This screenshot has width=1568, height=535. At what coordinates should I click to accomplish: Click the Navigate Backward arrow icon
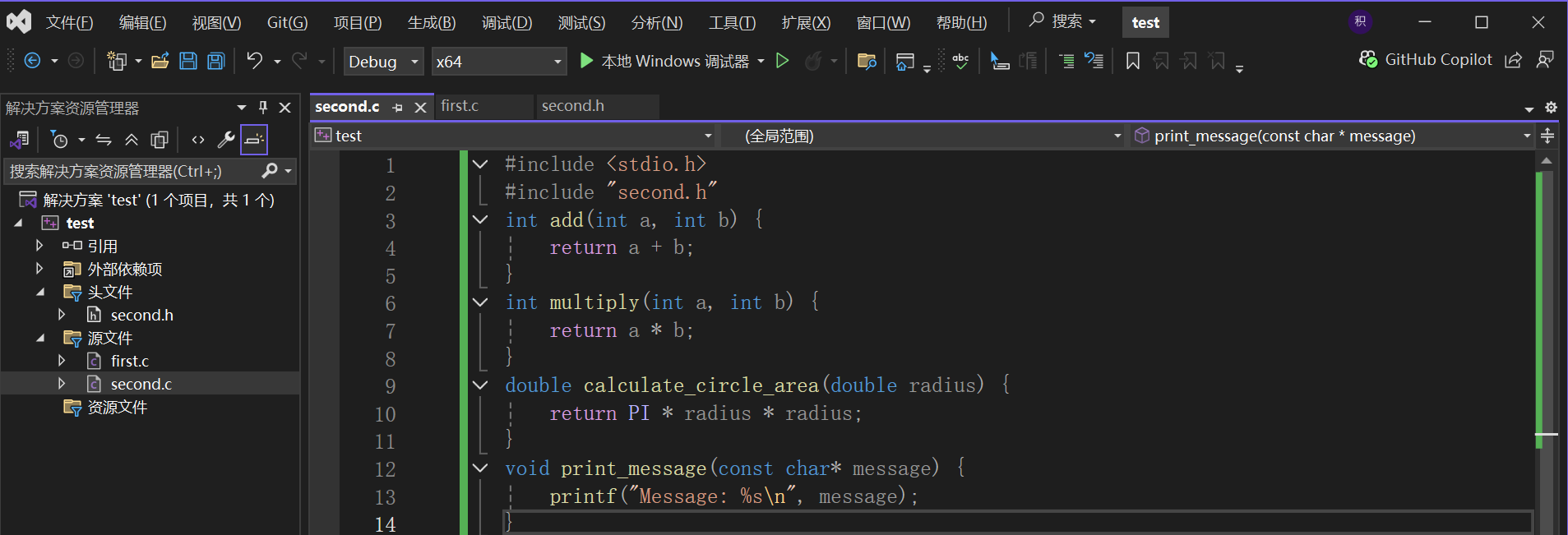coord(32,61)
